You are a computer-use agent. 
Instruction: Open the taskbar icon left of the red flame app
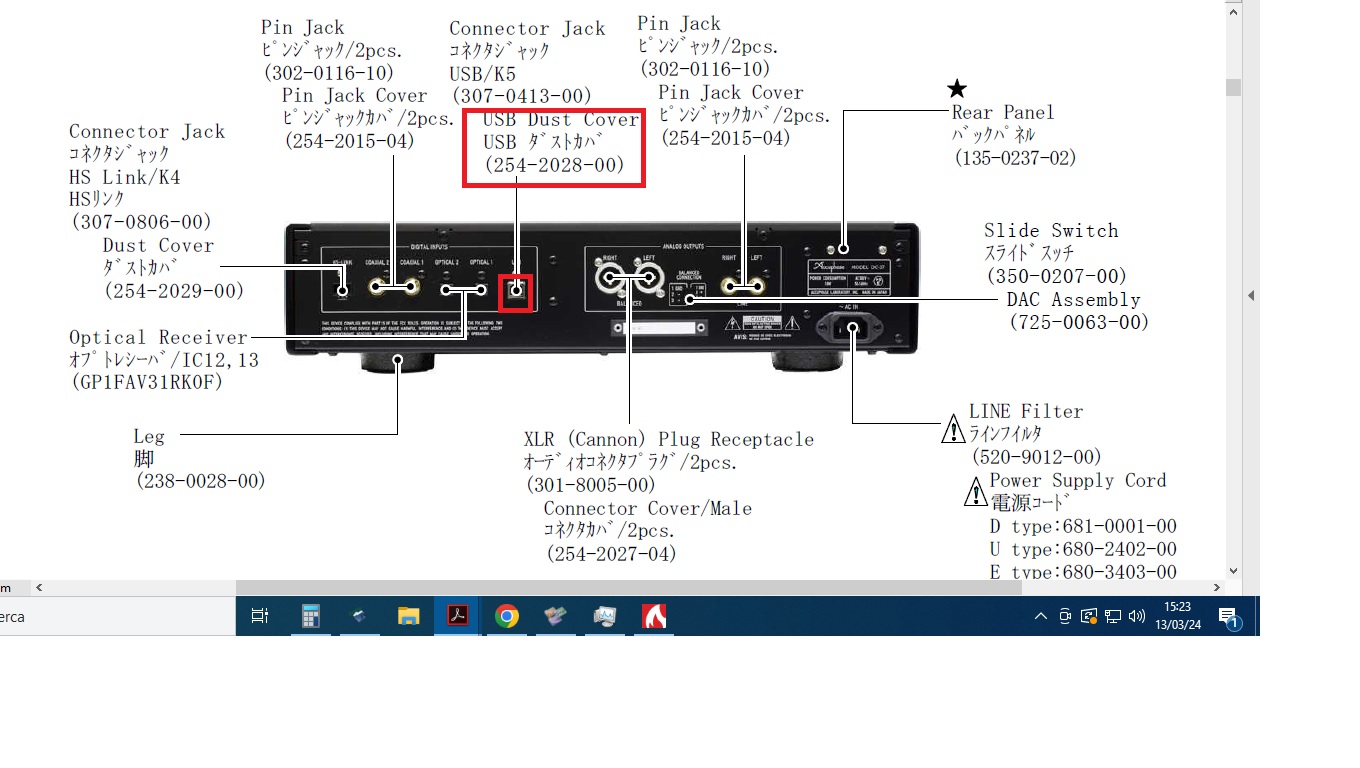tap(604, 616)
